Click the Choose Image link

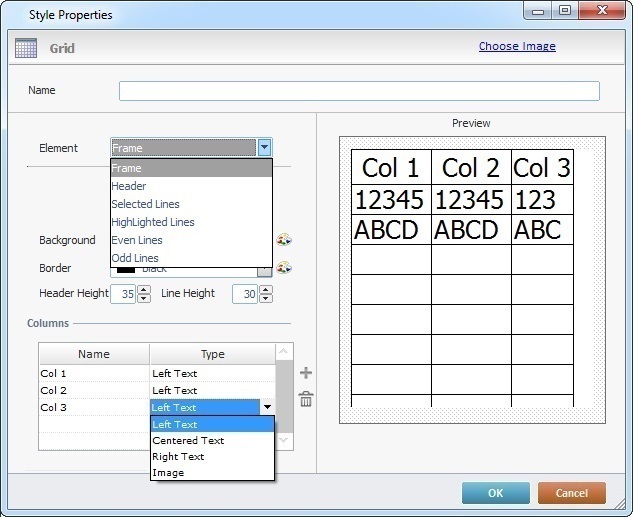pos(517,46)
